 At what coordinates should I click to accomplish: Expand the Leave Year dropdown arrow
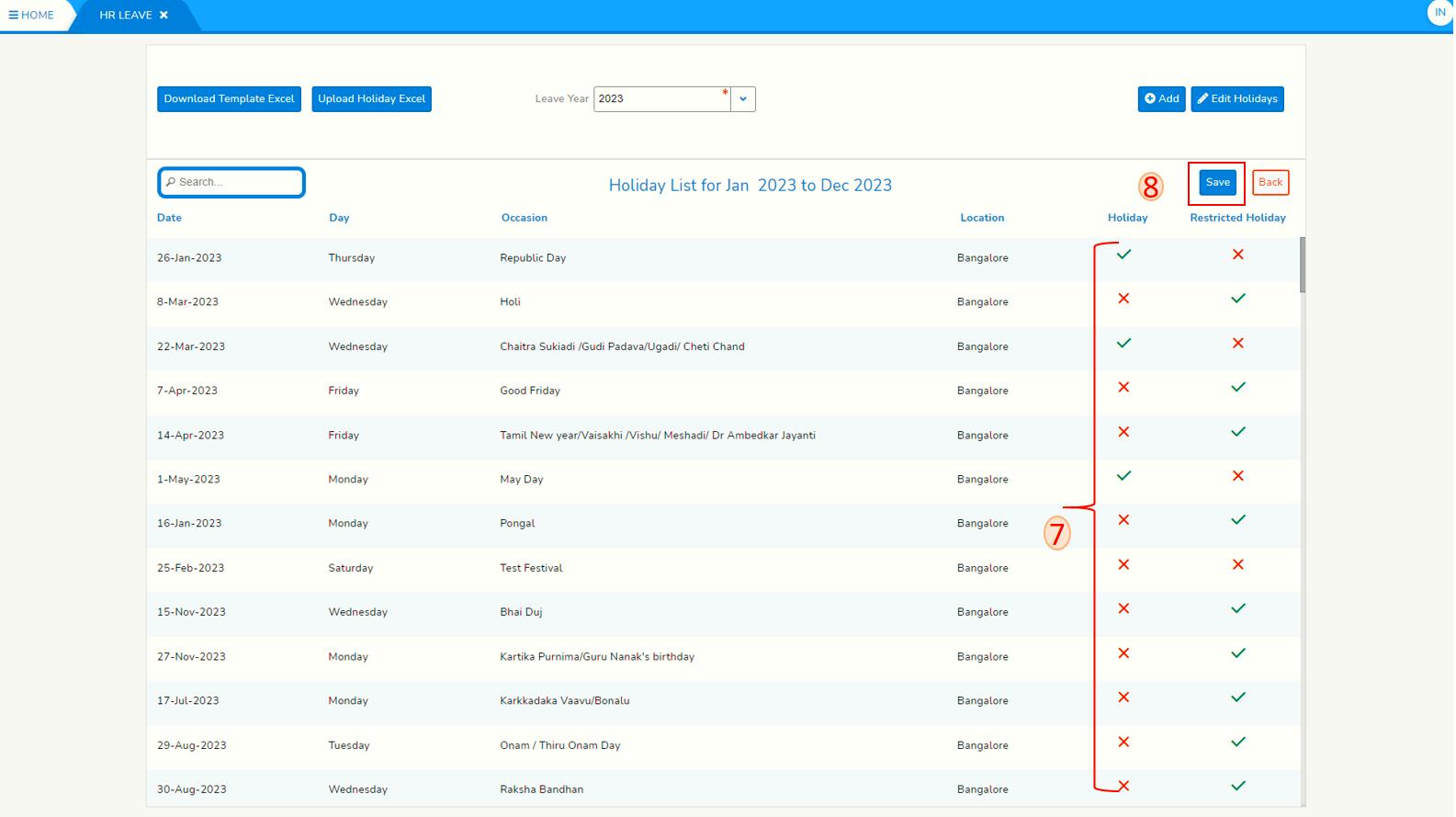tap(743, 99)
